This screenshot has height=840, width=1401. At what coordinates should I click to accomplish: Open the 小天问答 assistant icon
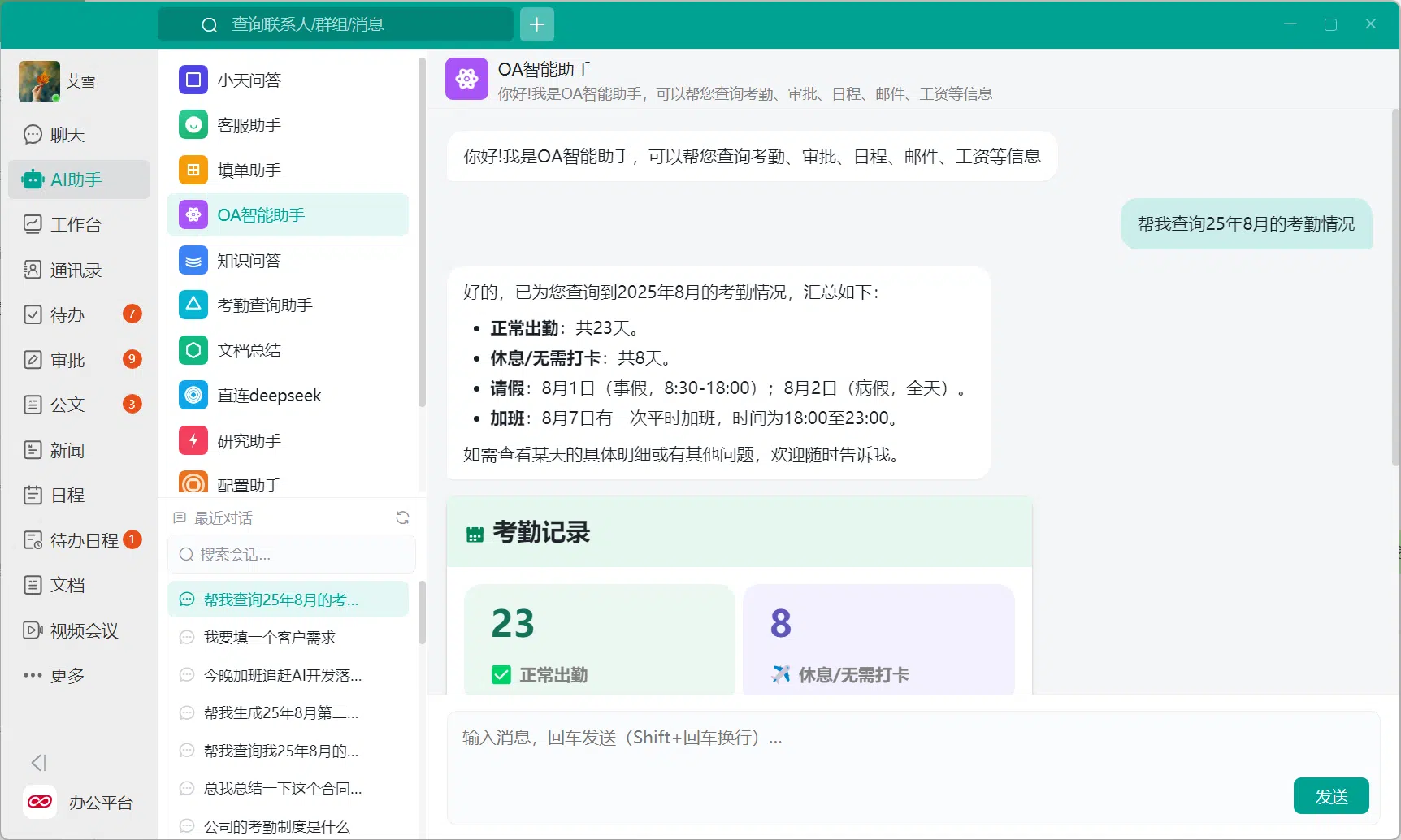[x=193, y=80]
